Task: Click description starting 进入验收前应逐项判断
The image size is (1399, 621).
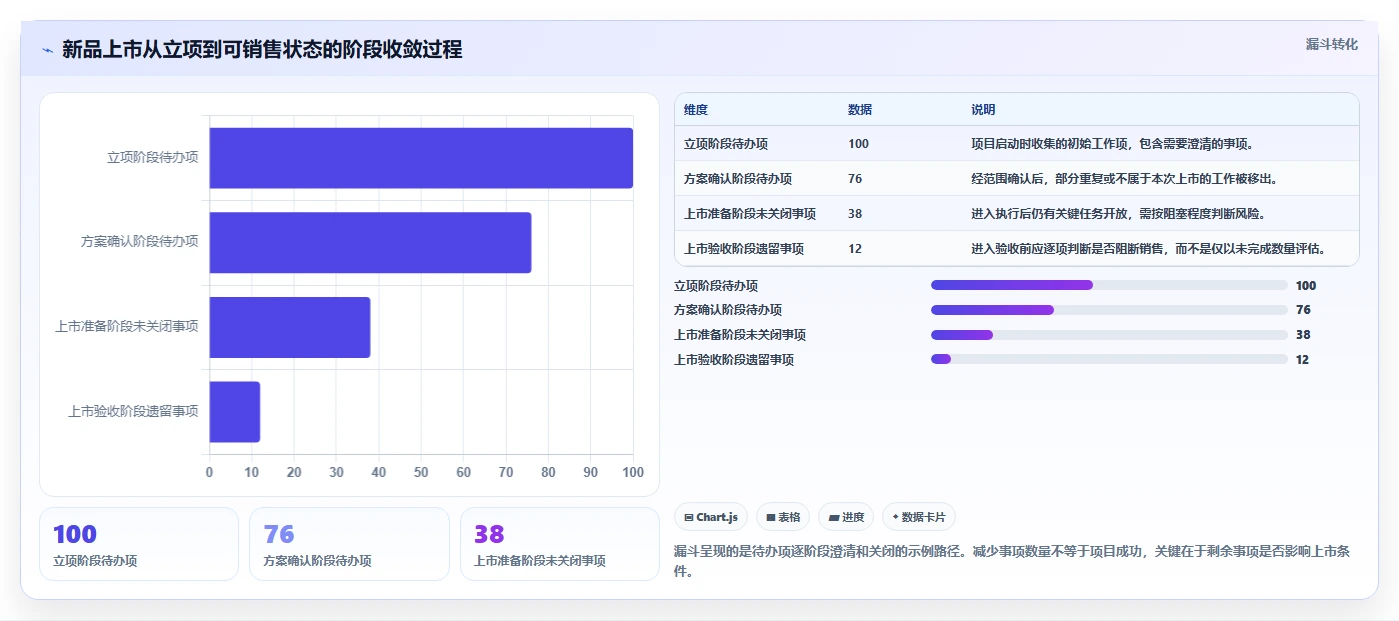Action: (x=1149, y=249)
